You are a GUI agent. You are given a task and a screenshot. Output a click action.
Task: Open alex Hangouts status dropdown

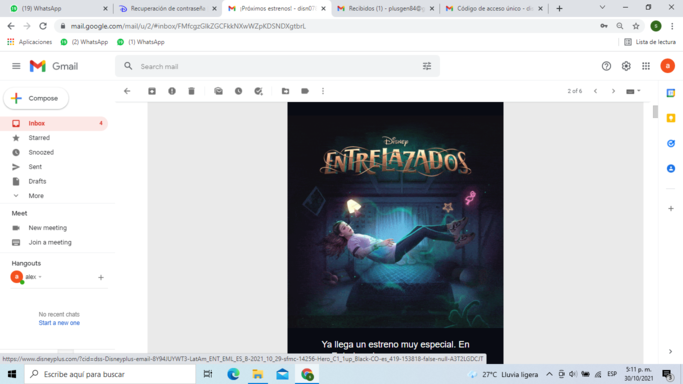pos(34,277)
